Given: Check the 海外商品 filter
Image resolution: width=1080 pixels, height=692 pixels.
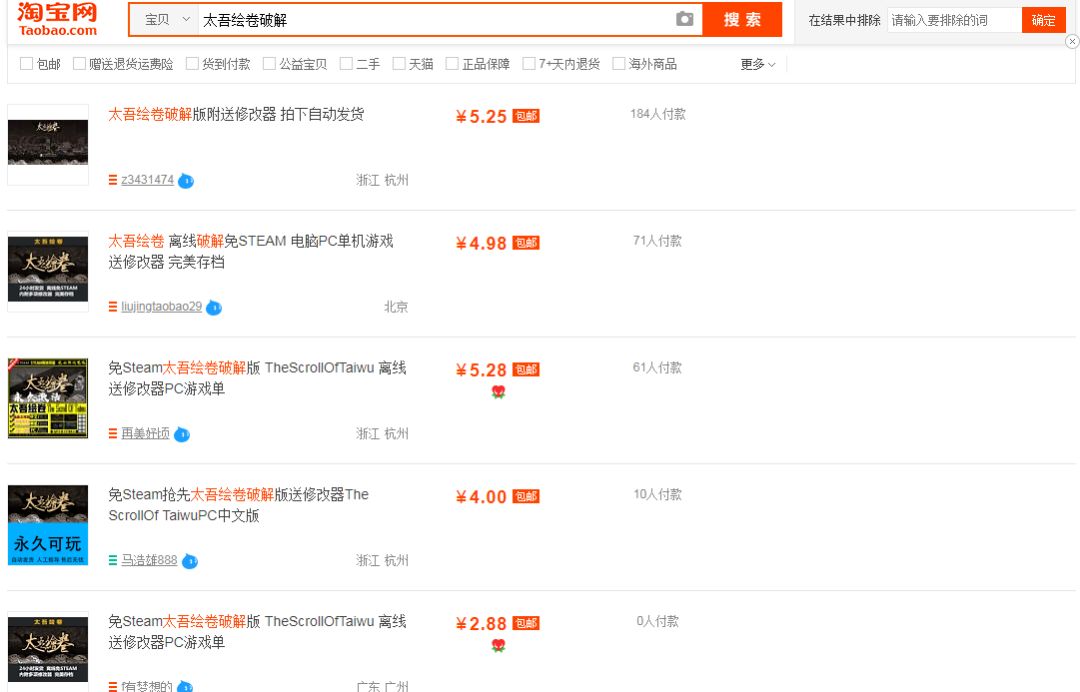Looking at the screenshot, I should tap(619, 63).
